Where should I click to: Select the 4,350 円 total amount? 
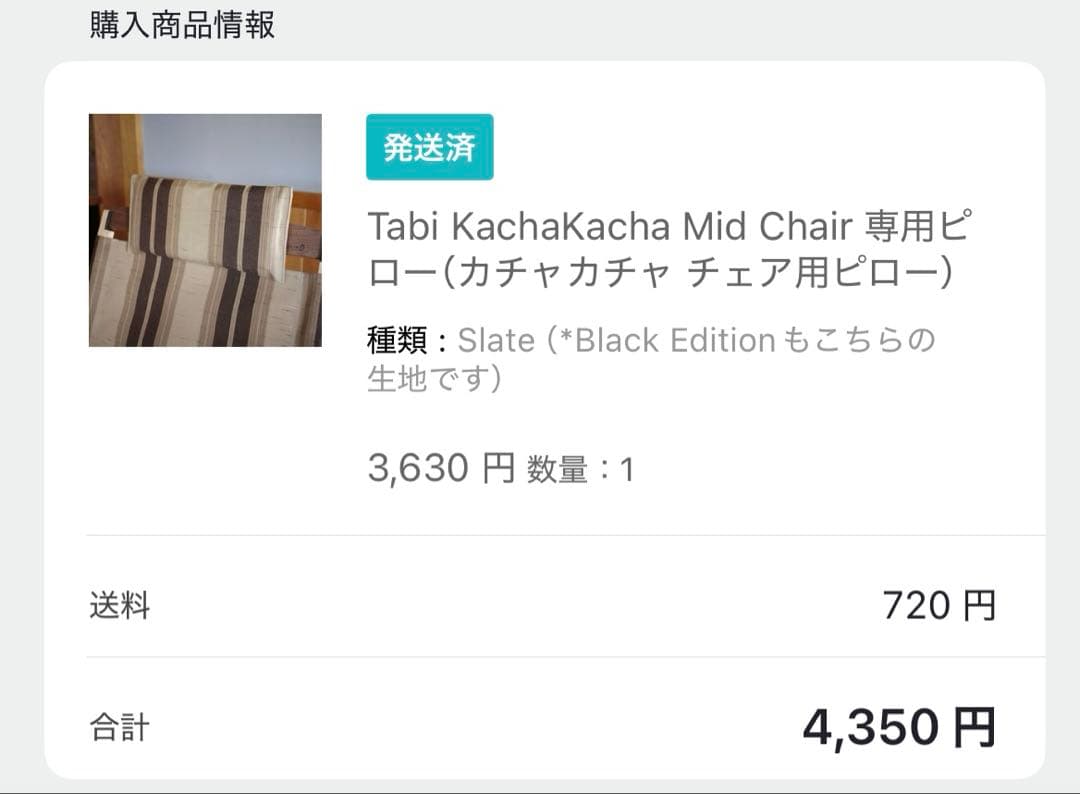[x=899, y=727]
